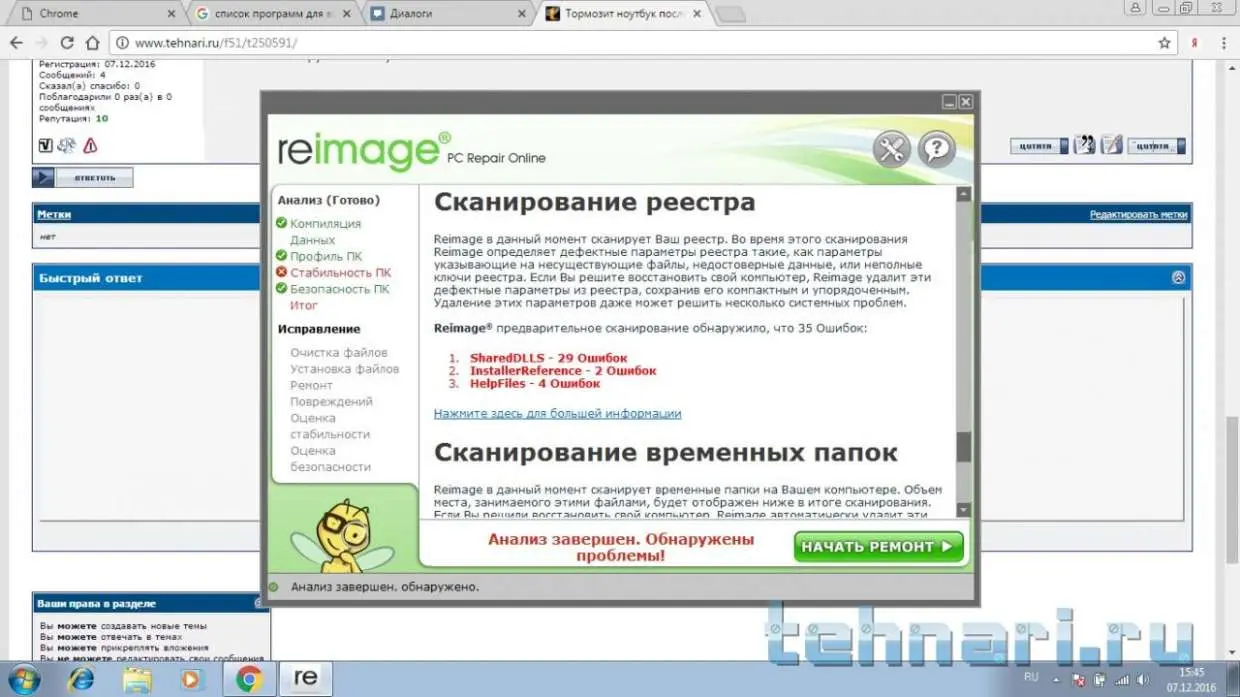Launch Internet Explorer from the taskbar

(x=81, y=679)
